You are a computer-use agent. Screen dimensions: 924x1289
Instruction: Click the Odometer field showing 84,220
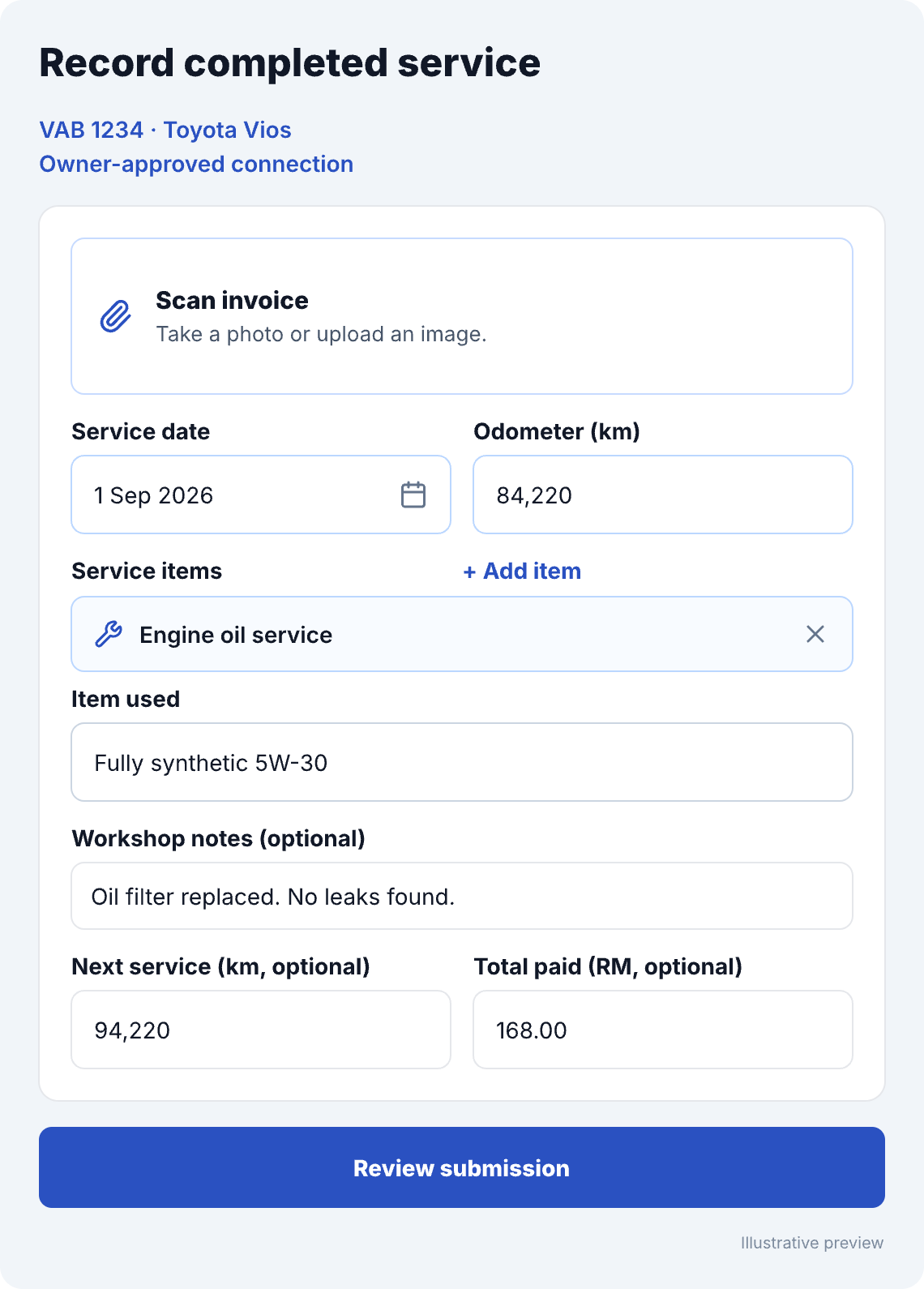point(663,495)
